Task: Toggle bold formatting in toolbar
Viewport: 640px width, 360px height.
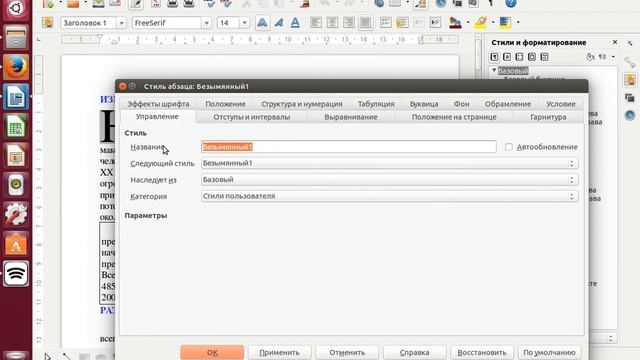Action: [262, 22]
